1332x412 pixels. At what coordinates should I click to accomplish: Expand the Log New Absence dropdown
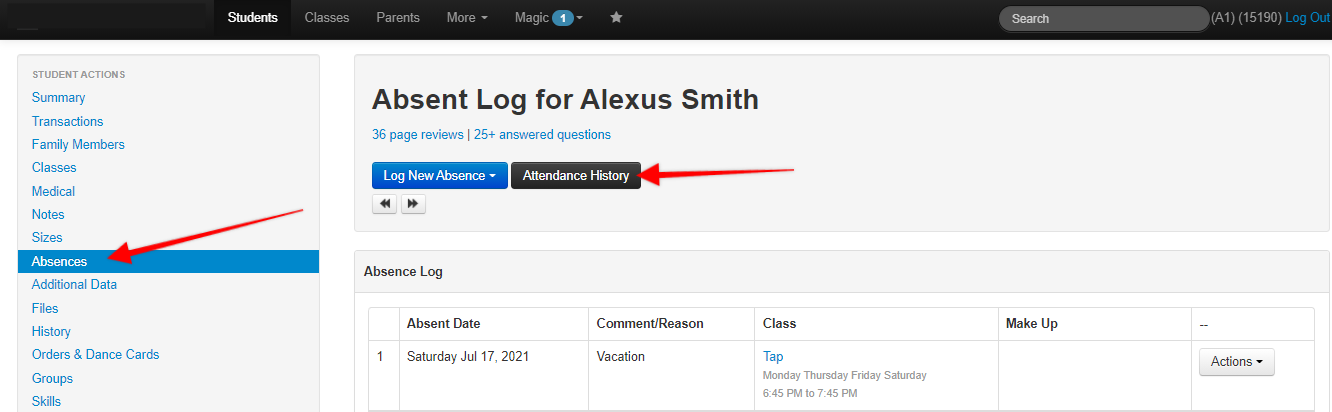point(440,175)
